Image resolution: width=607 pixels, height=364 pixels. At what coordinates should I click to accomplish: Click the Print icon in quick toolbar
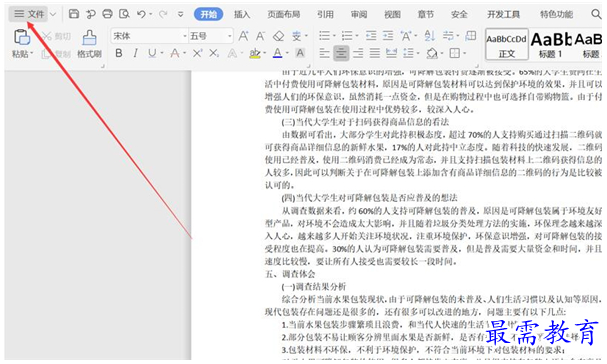point(107,14)
